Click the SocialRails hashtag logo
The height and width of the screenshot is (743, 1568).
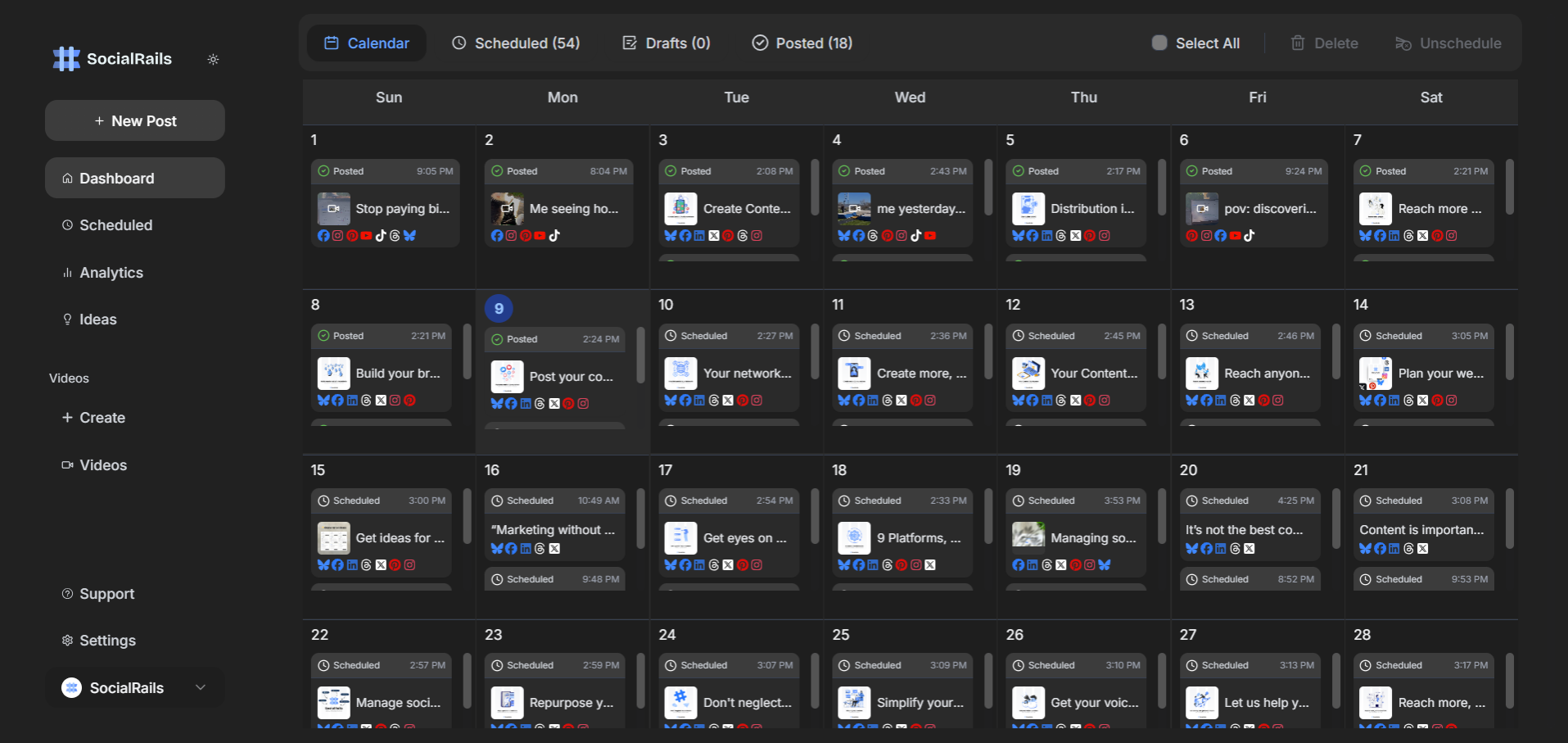pyautogui.click(x=66, y=58)
